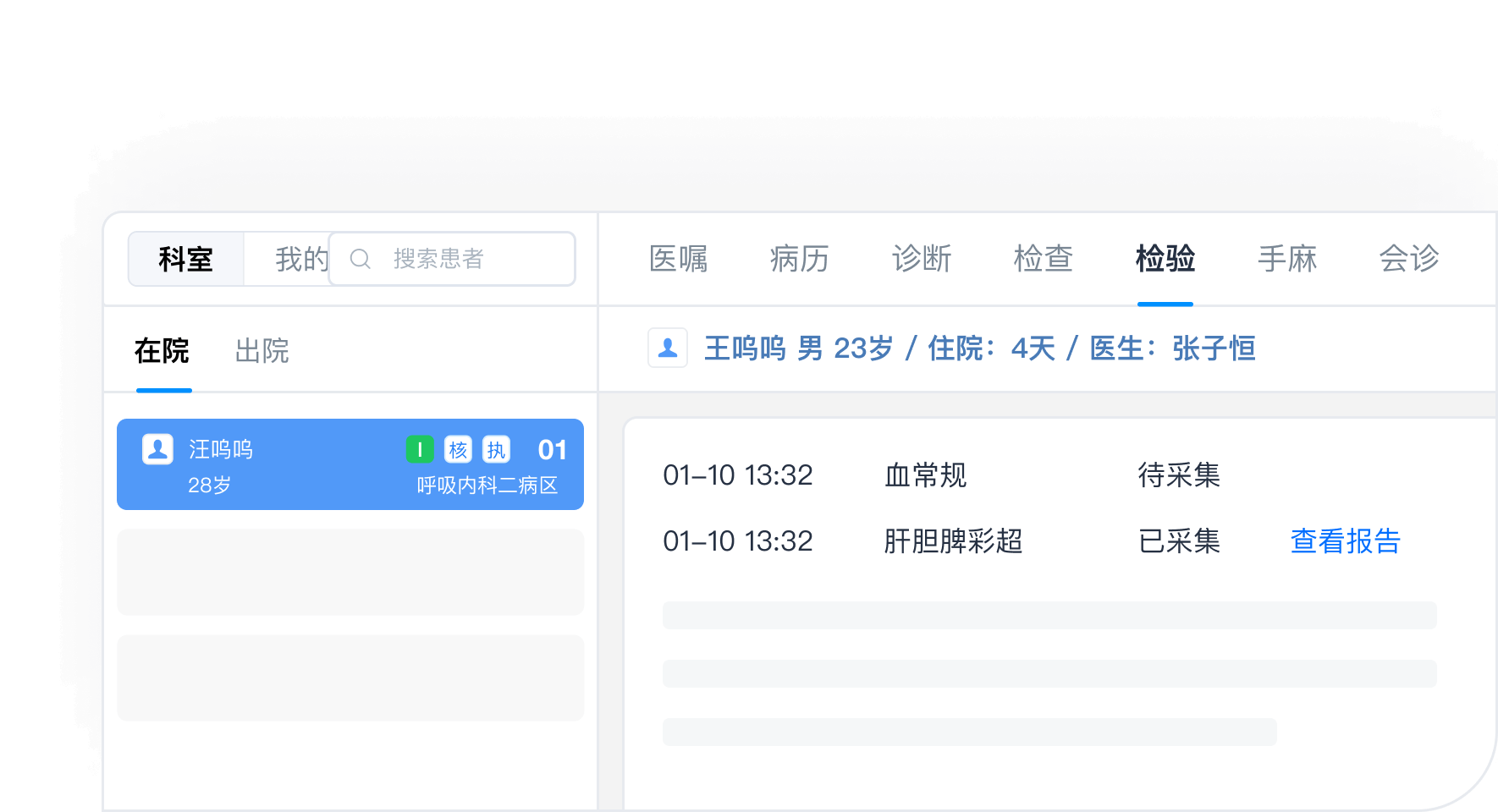This screenshot has height=812, width=1498.
Task: Click the search magnifier icon
Action: click(x=361, y=259)
